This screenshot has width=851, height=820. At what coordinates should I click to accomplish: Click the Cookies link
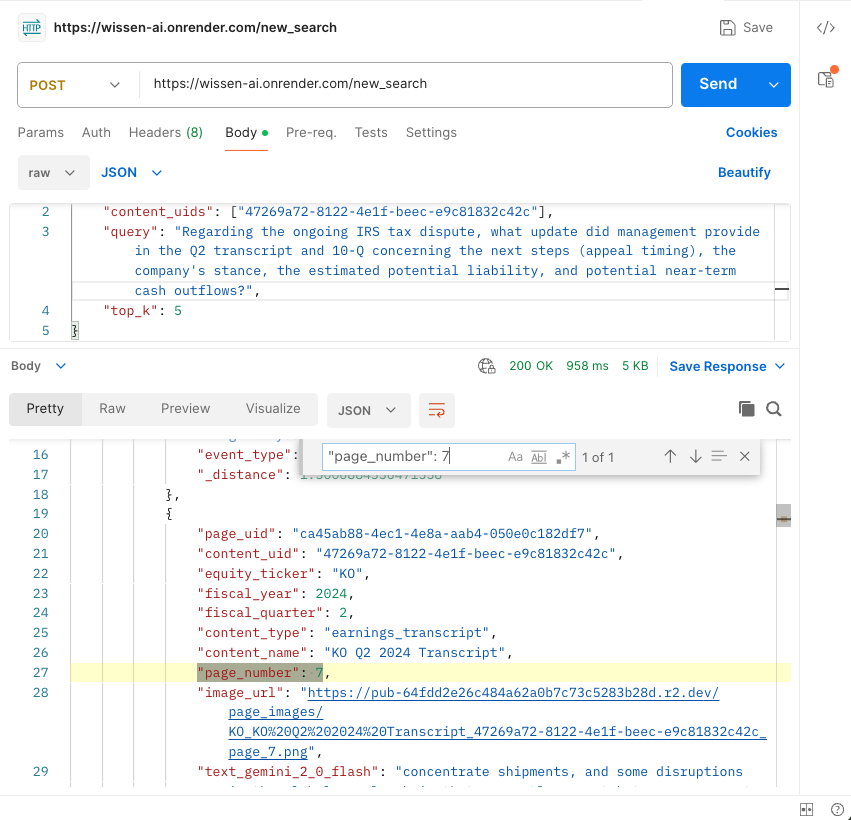[751, 132]
